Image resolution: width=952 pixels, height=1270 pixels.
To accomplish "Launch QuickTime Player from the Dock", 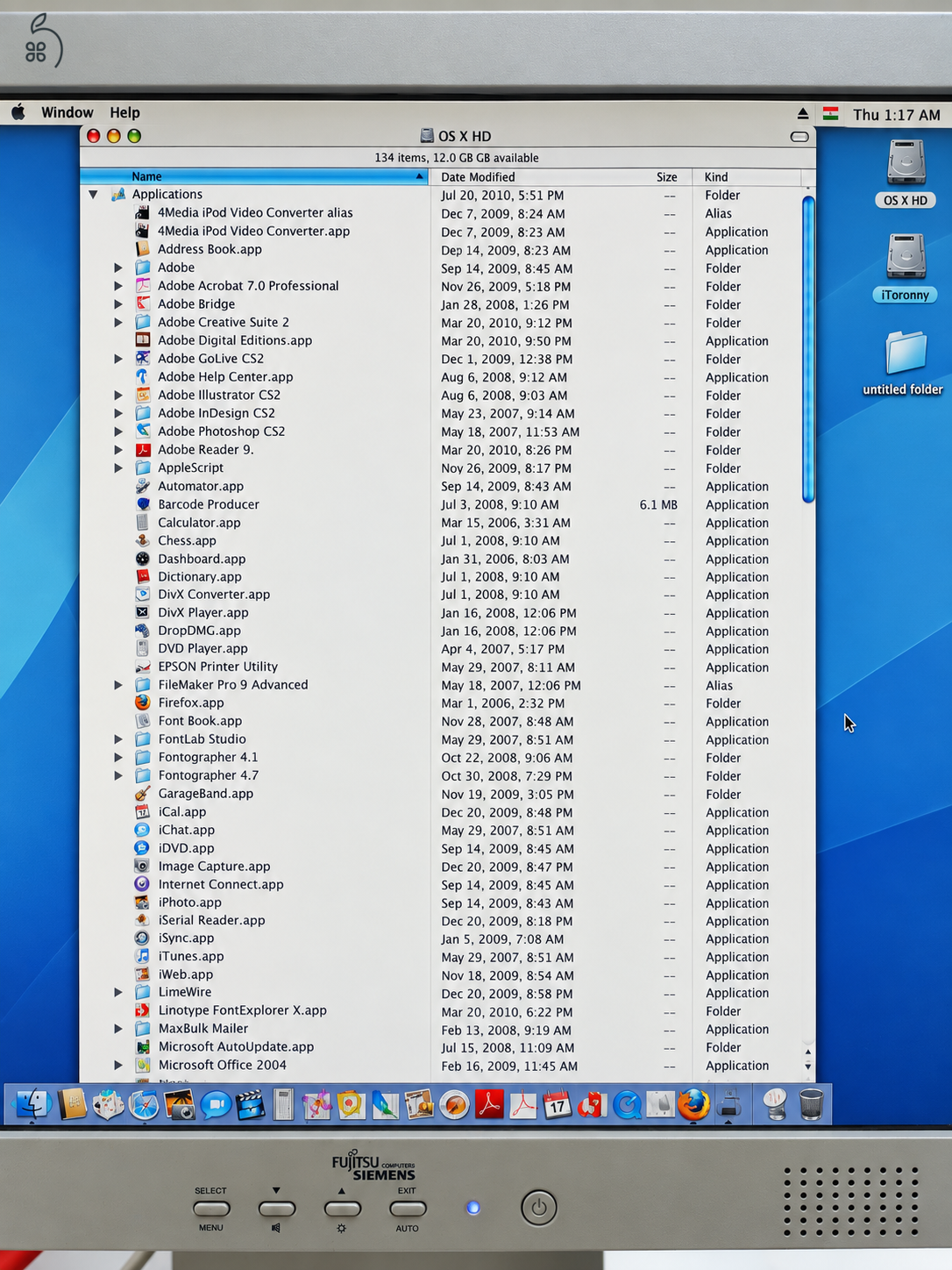I will click(628, 1105).
